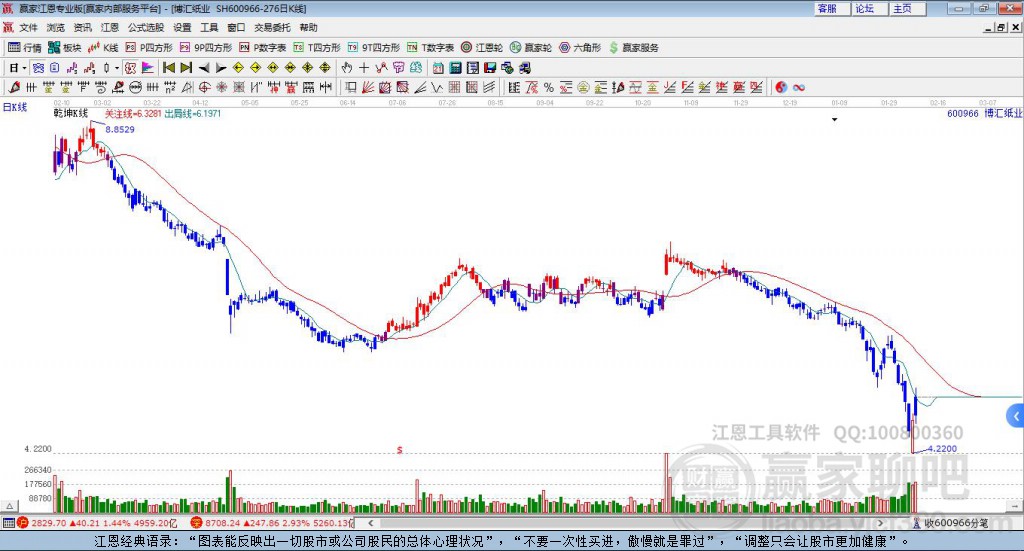Open the 文件 menu
The image size is (1024, 551).
(29, 27)
